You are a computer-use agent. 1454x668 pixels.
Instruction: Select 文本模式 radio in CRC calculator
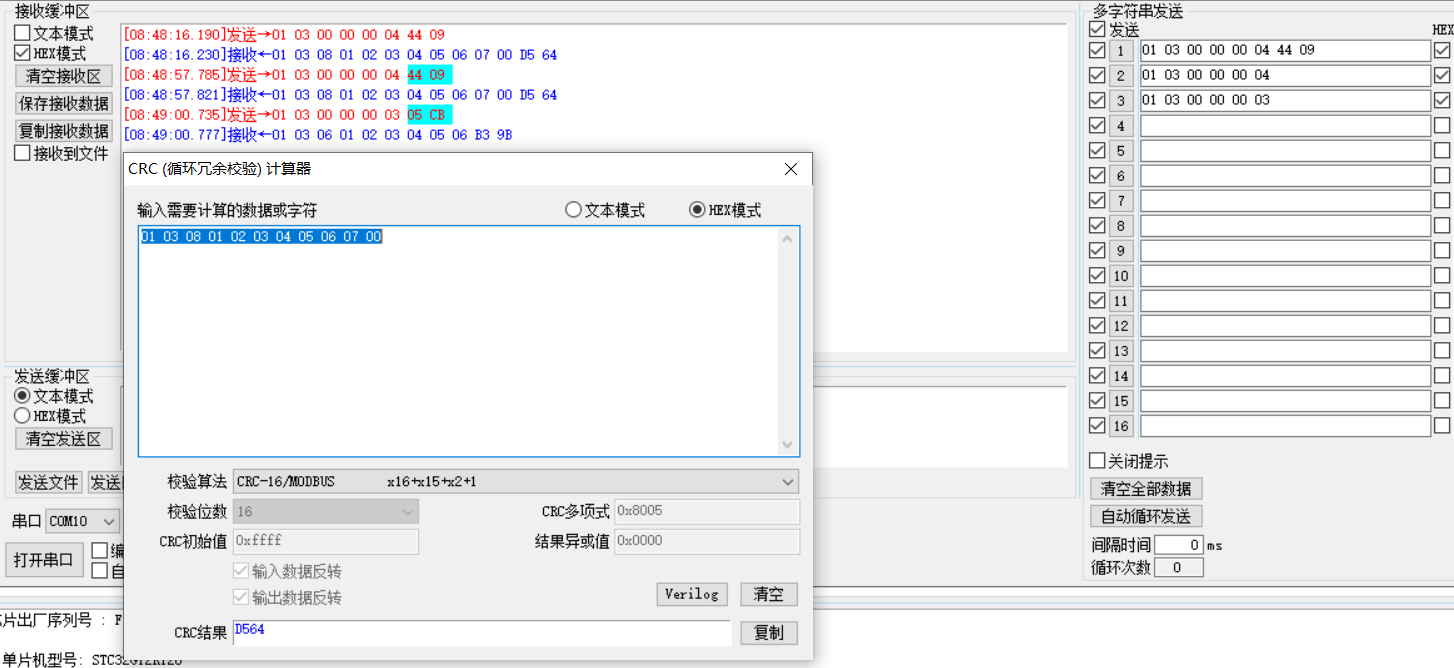605,210
